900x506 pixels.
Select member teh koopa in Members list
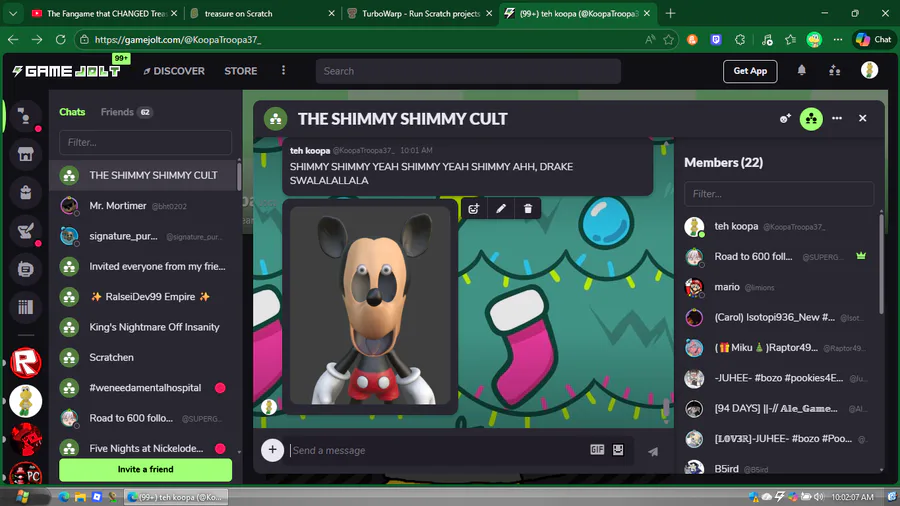(778, 227)
